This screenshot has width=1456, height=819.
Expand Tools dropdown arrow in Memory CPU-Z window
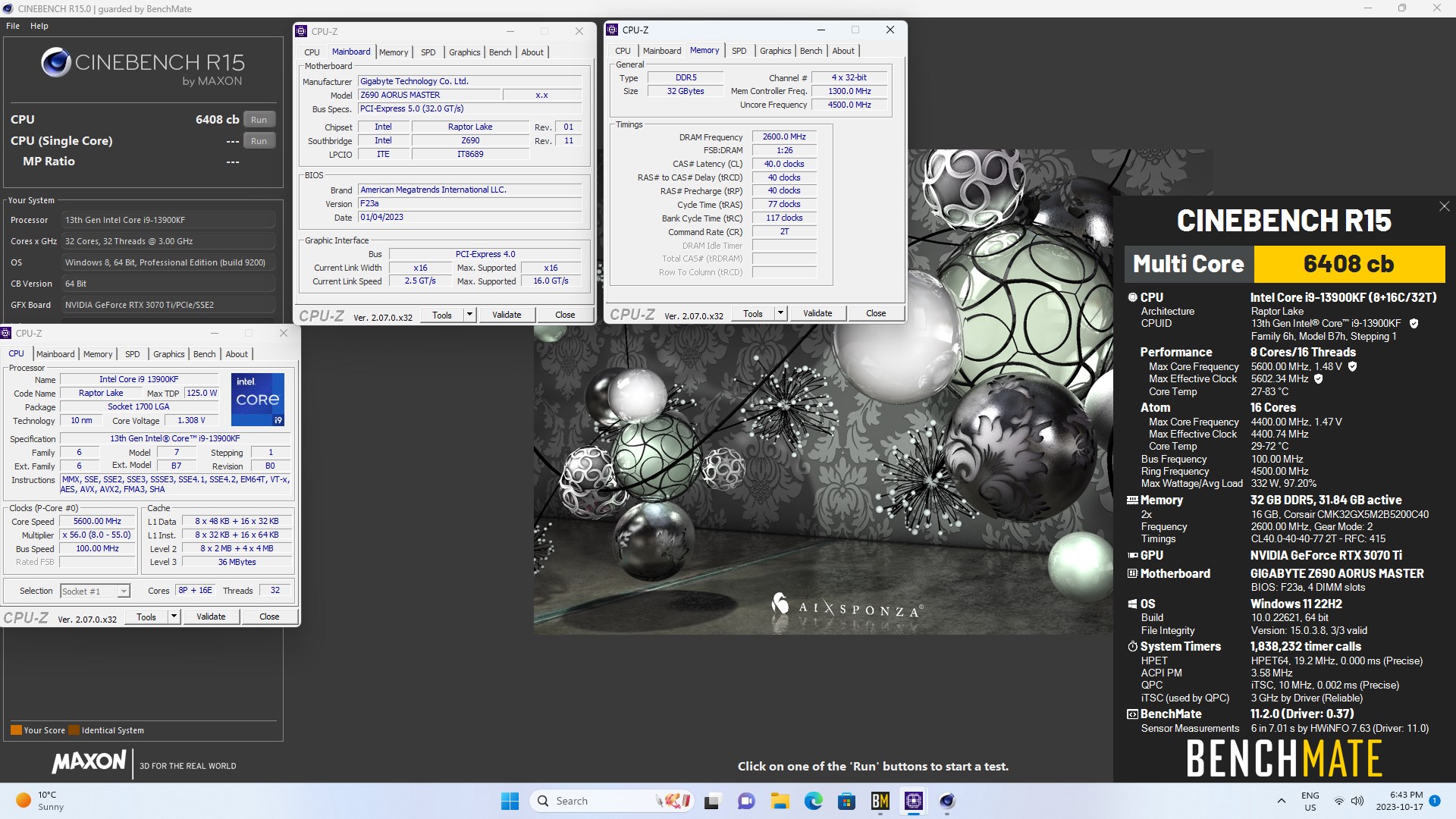(780, 313)
